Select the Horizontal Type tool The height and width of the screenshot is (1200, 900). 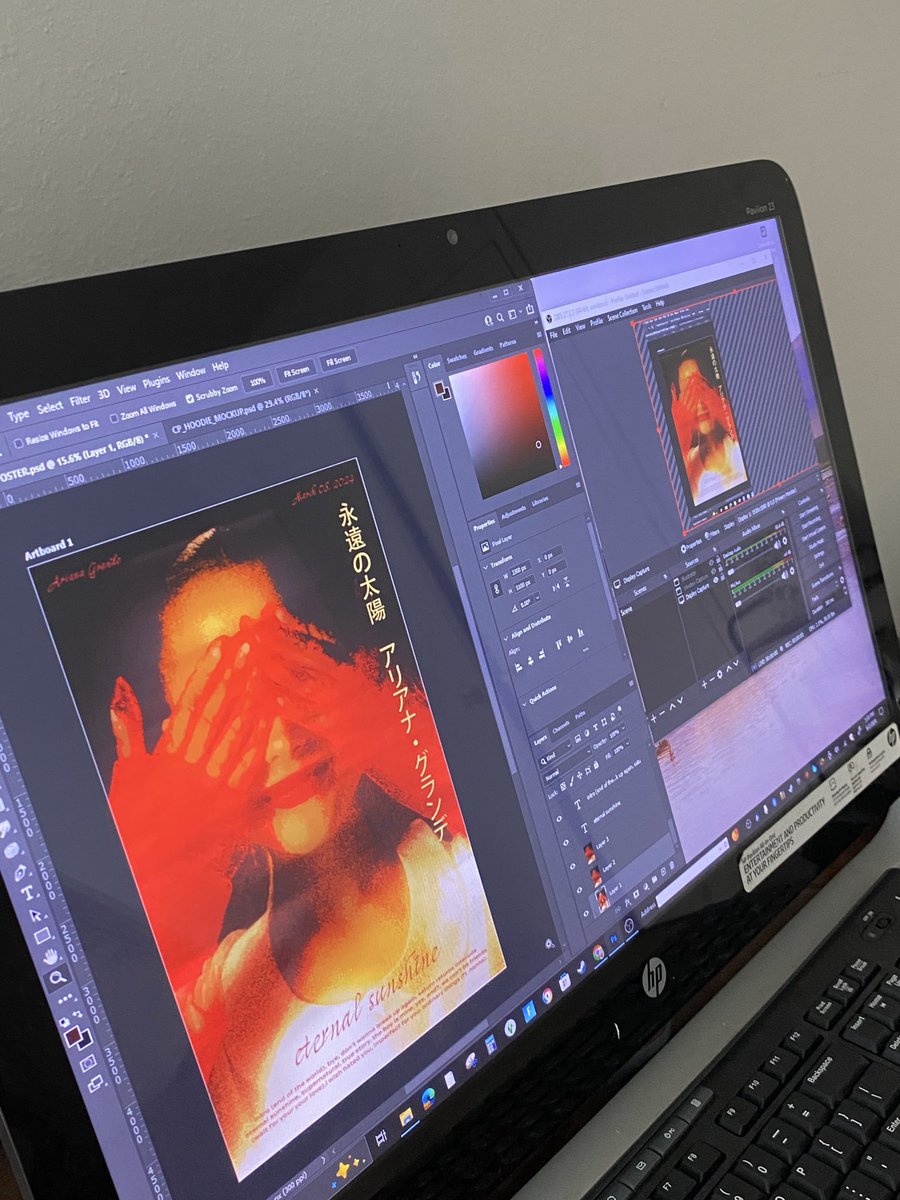[28, 892]
